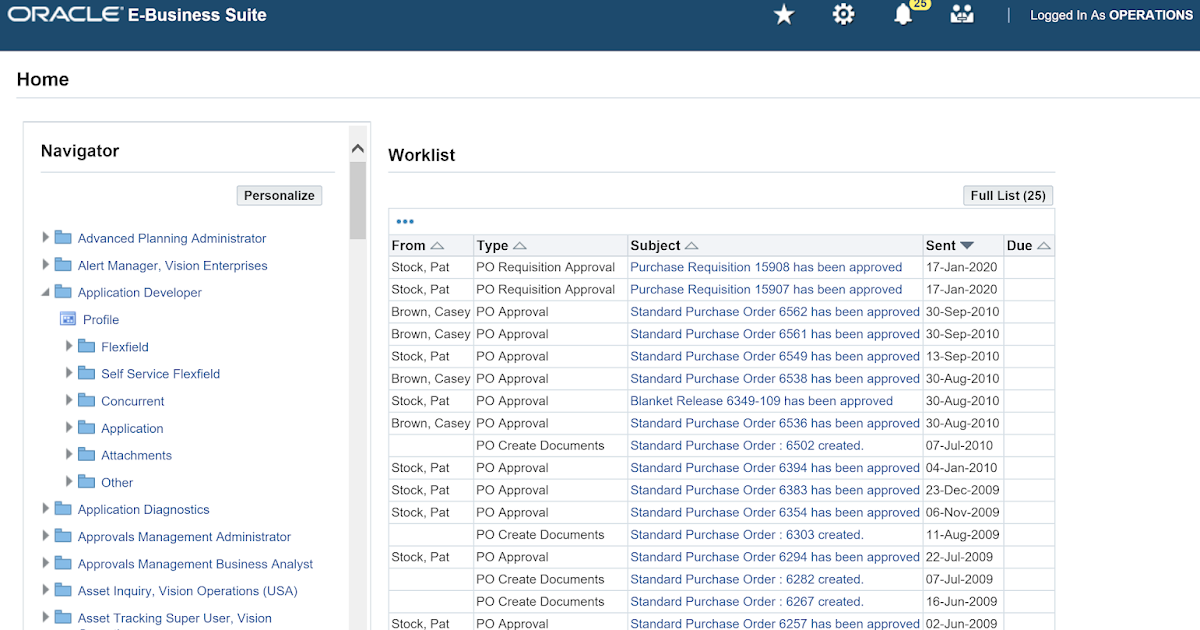Click Logged In As OPERATIONS
The height and width of the screenshot is (630, 1200).
tap(1111, 15)
